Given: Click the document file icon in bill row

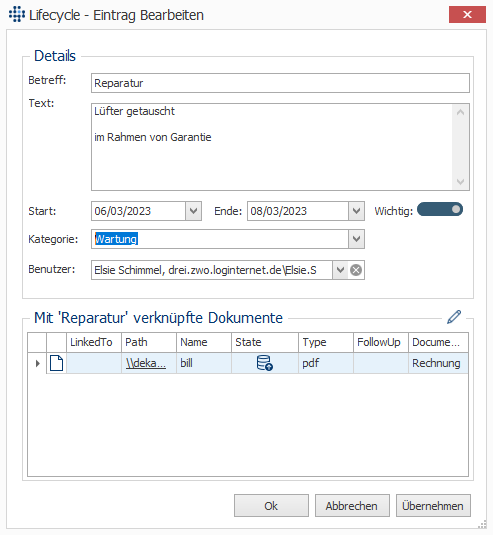Looking at the screenshot, I should [x=57, y=363].
